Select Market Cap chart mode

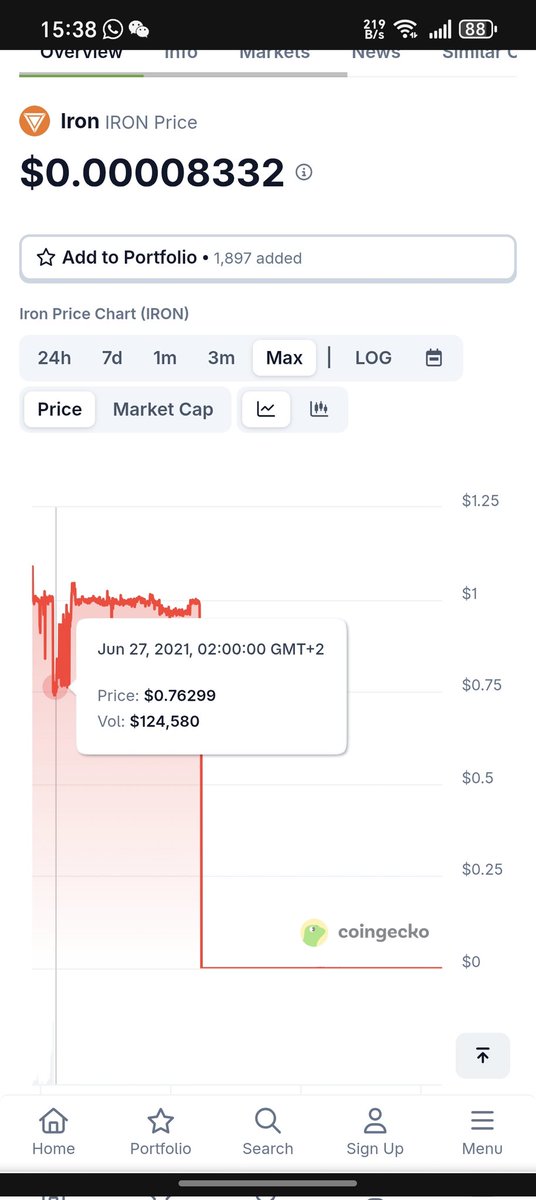pyautogui.click(x=163, y=409)
